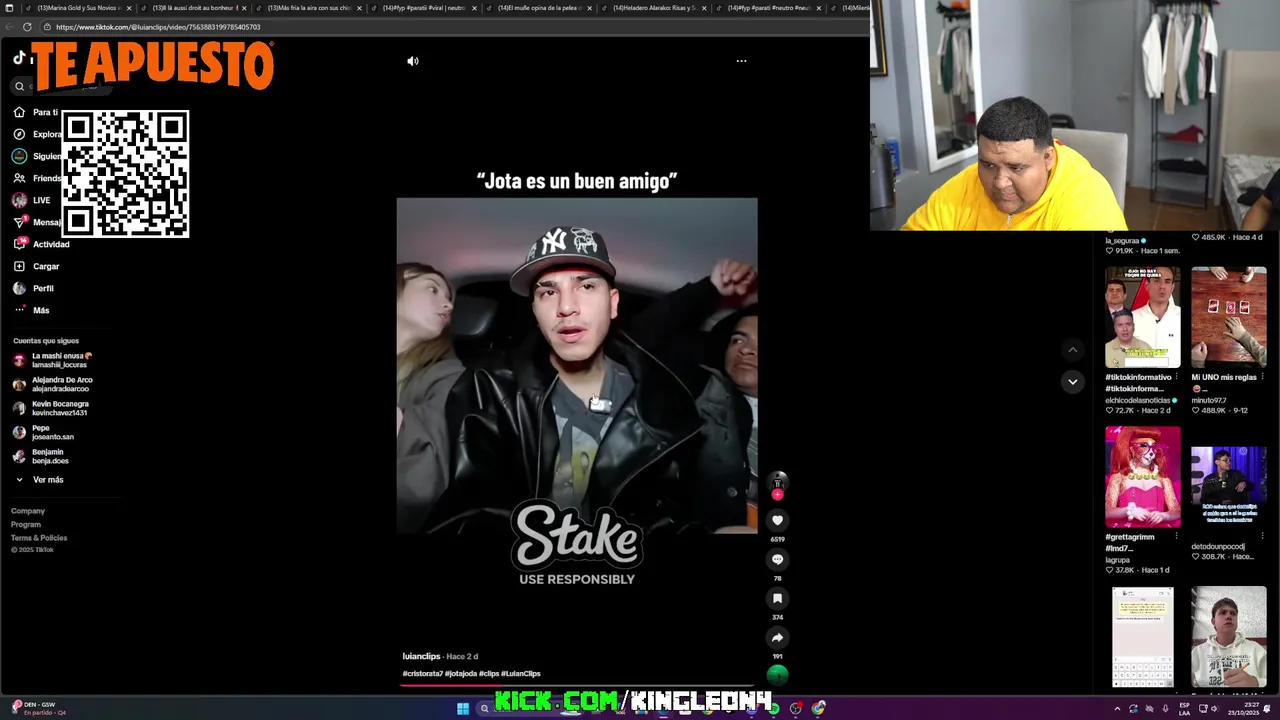Open the elchicodelasnoticias profile link

point(1137,400)
